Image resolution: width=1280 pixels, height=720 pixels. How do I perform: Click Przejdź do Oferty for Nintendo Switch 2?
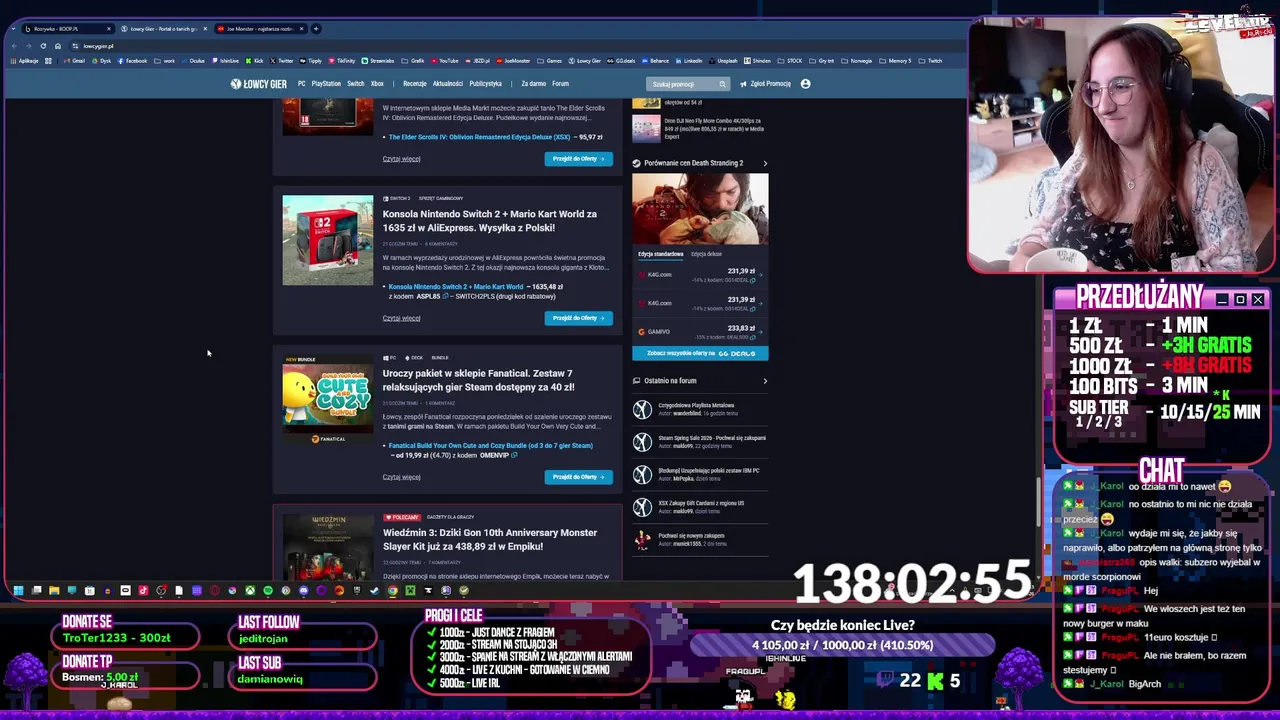578,318
